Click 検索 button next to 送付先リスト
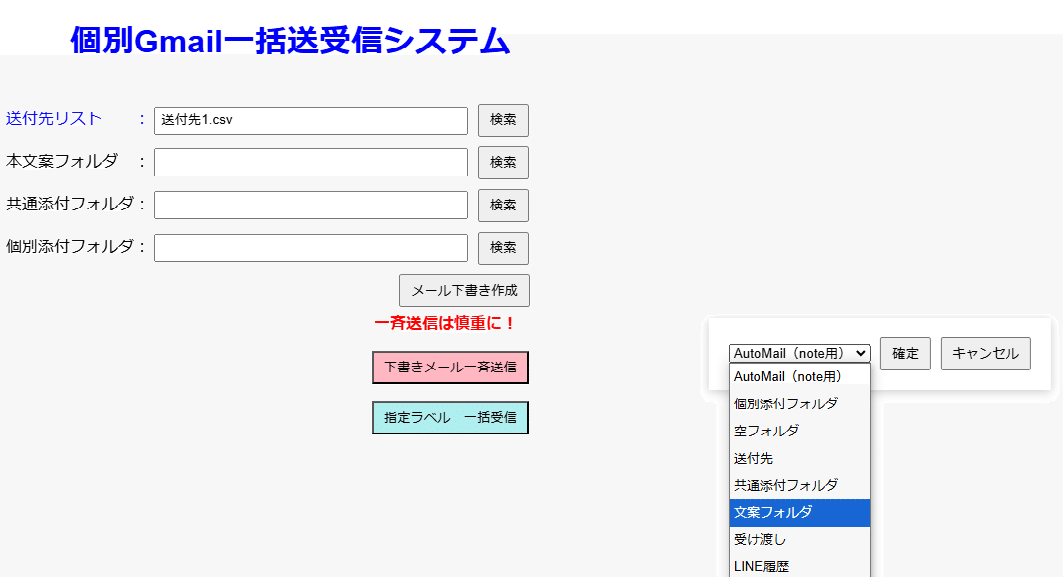Viewport: 1063px width, 577px height. click(x=503, y=120)
